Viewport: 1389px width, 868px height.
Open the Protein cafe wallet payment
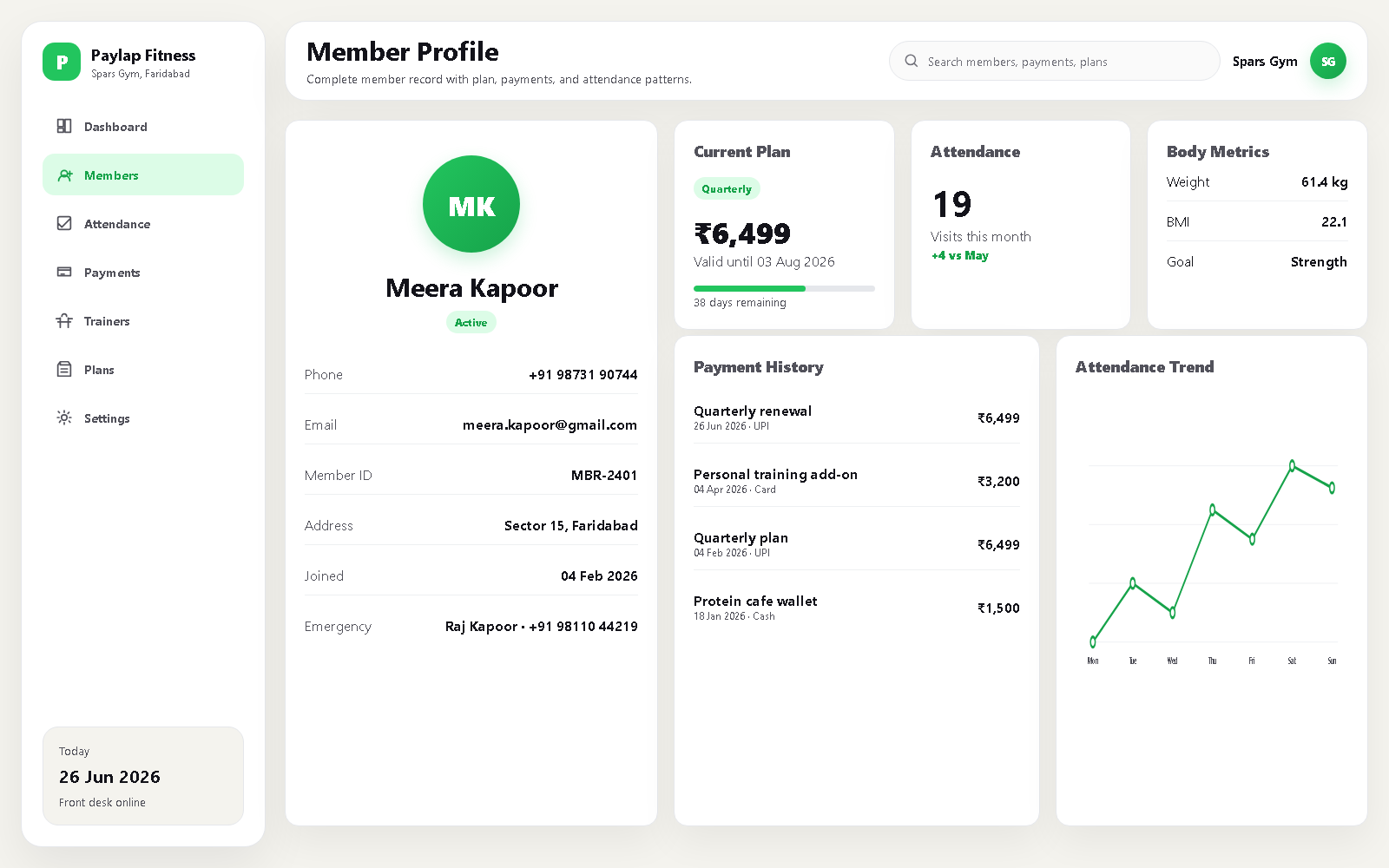pos(857,608)
